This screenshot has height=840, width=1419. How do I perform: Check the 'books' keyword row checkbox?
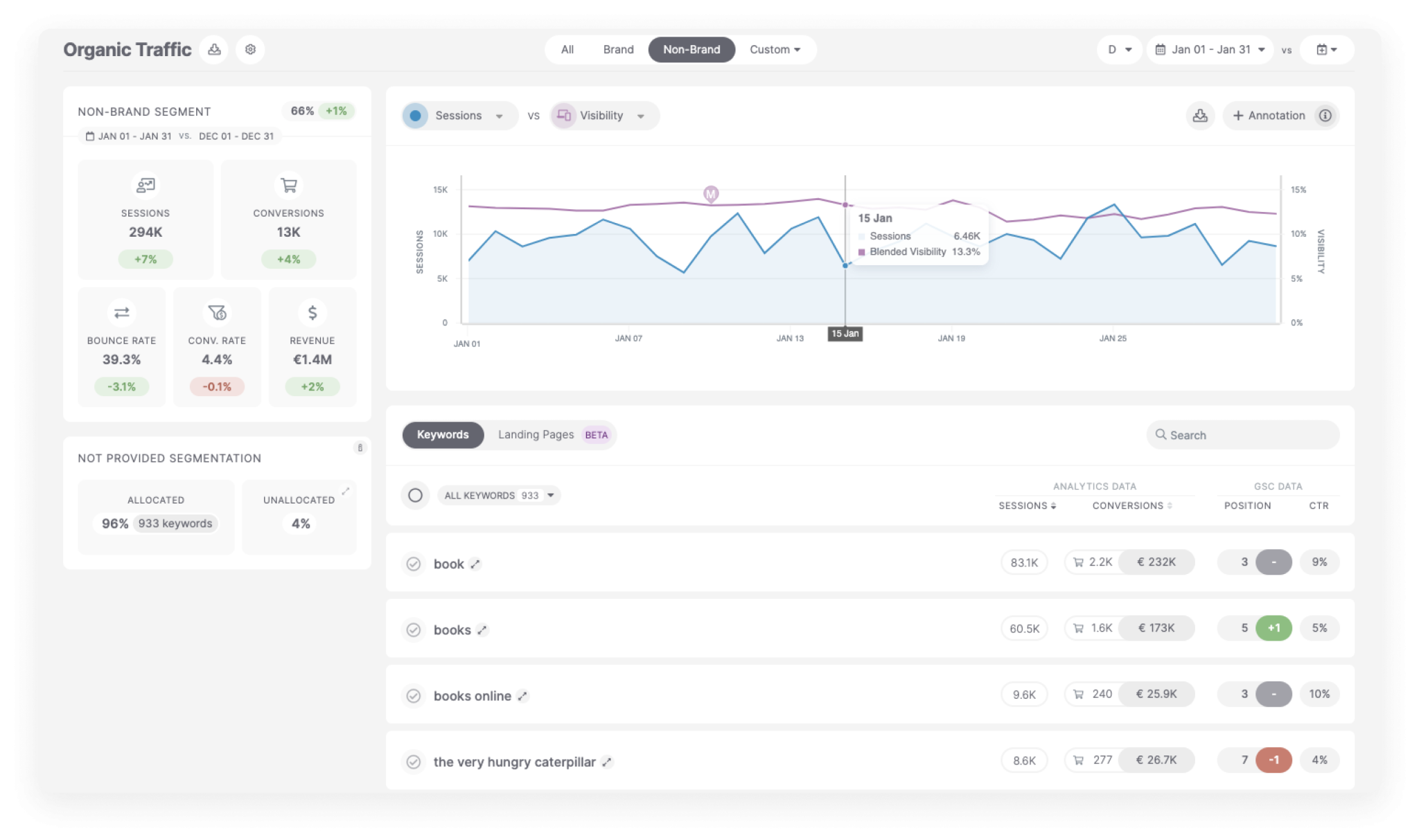click(414, 630)
